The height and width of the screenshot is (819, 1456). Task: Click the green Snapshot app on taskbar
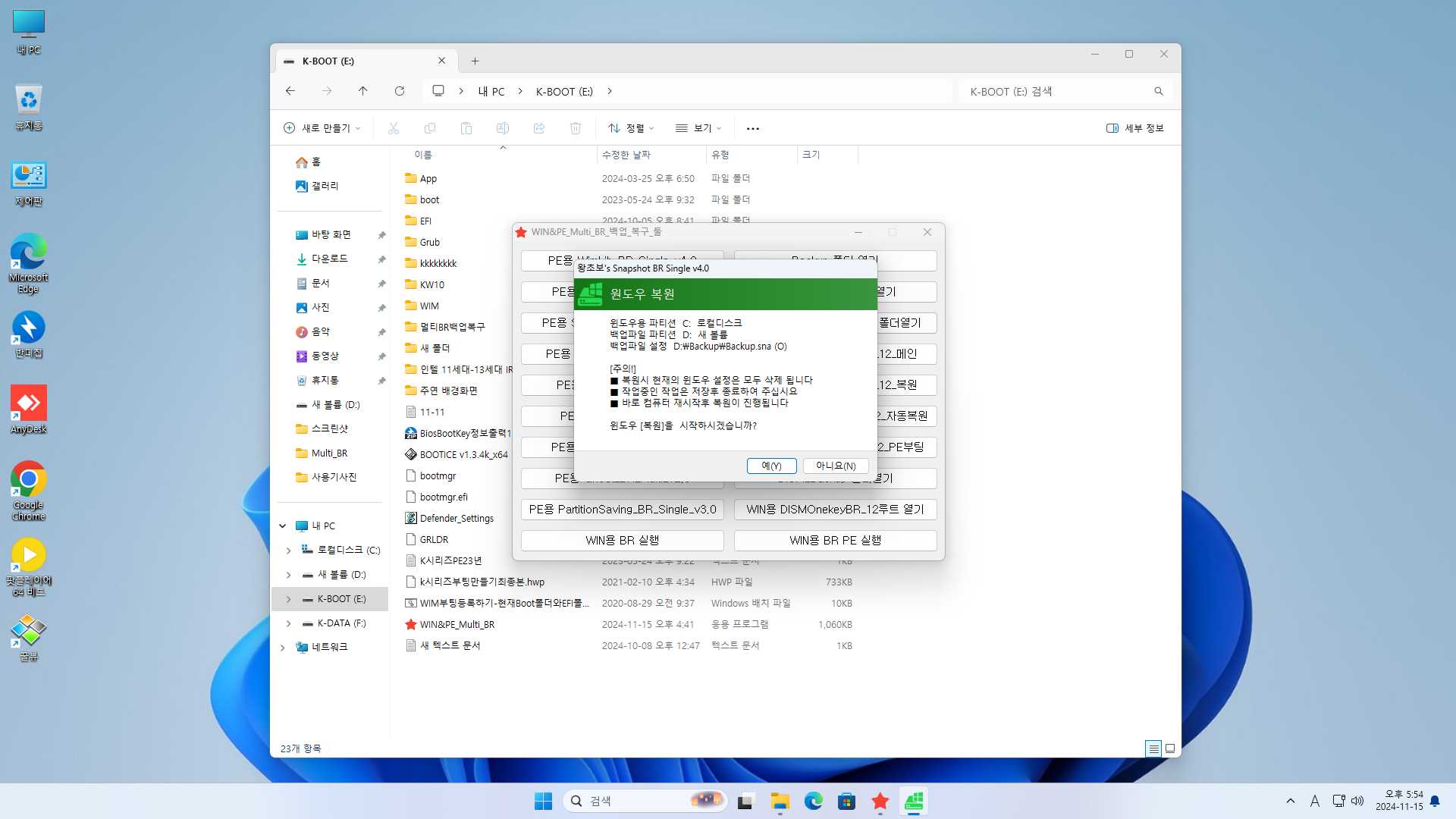pos(914,801)
